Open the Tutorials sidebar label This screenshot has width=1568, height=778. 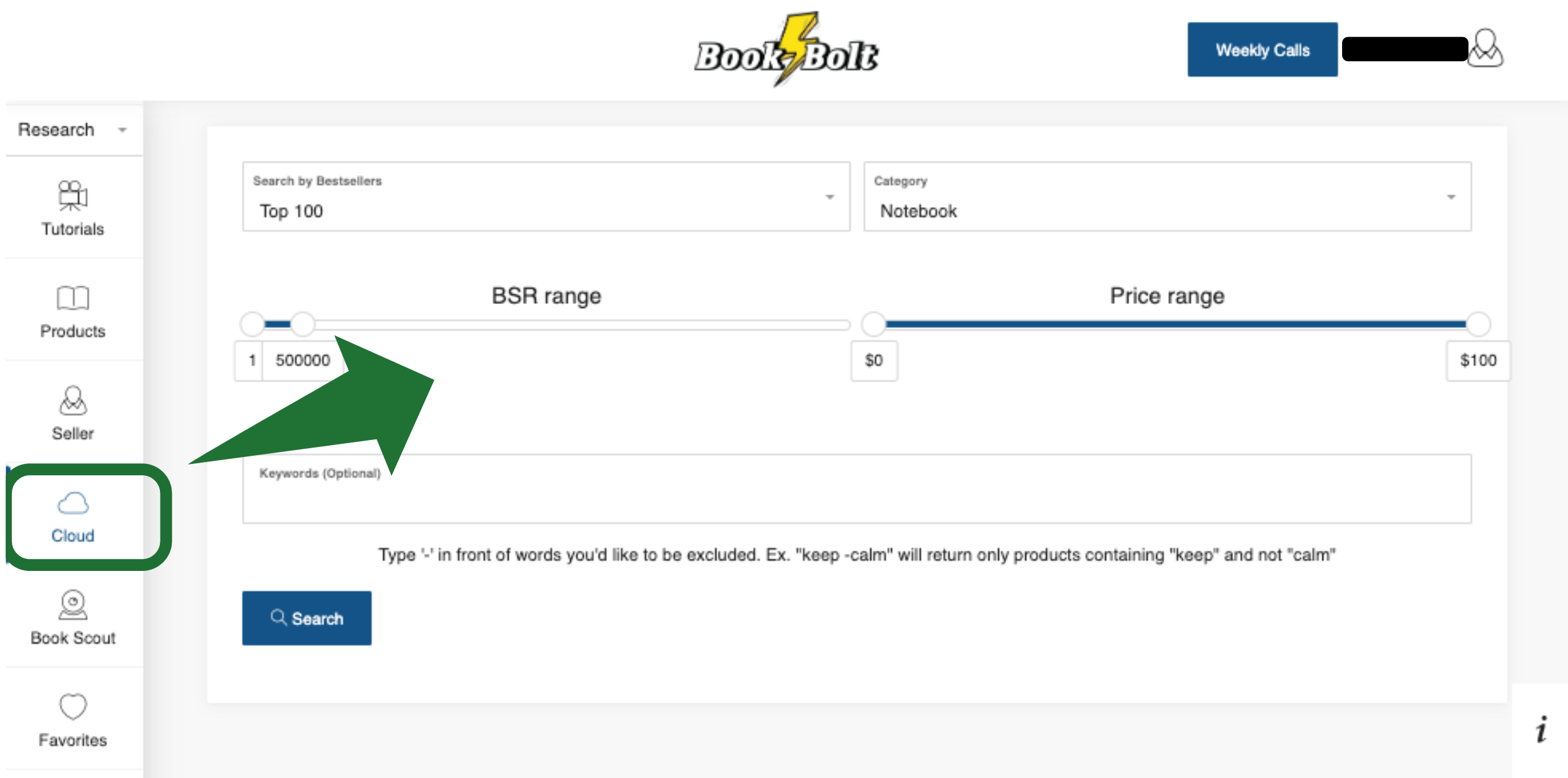click(x=73, y=229)
